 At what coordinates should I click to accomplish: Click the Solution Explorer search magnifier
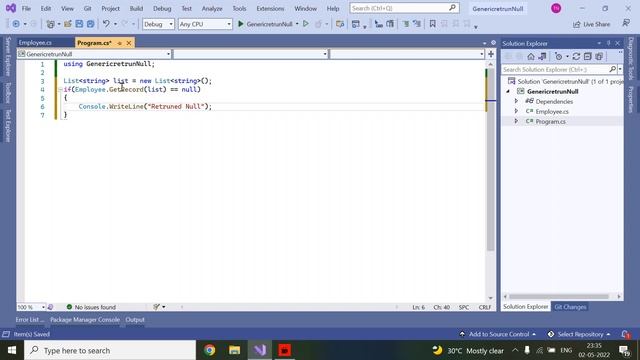[x=613, y=69]
